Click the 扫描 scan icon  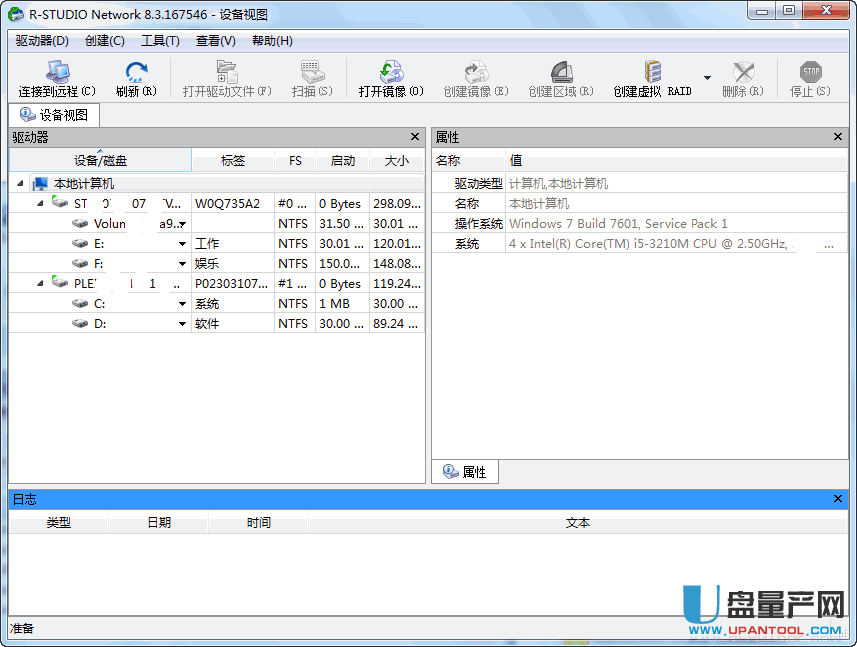[x=311, y=72]
